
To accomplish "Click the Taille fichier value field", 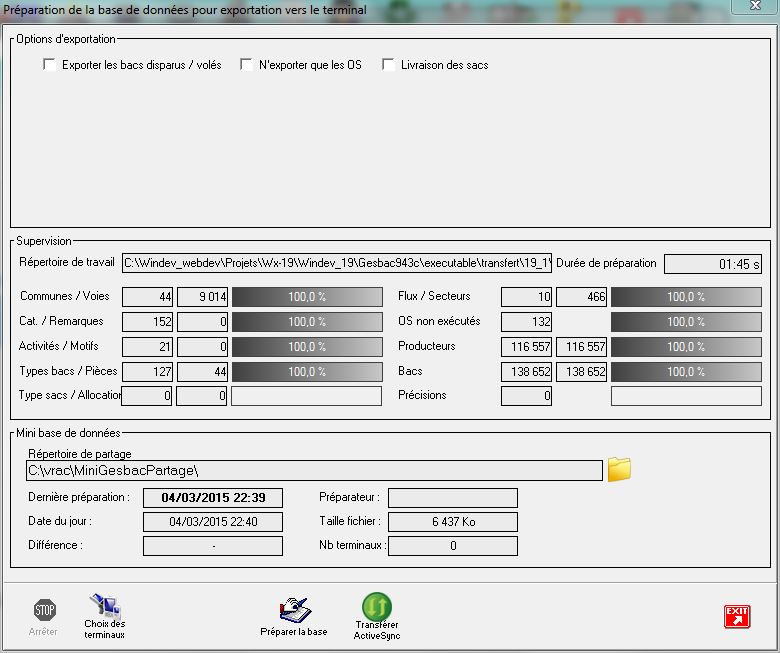I will coord(452,522).
